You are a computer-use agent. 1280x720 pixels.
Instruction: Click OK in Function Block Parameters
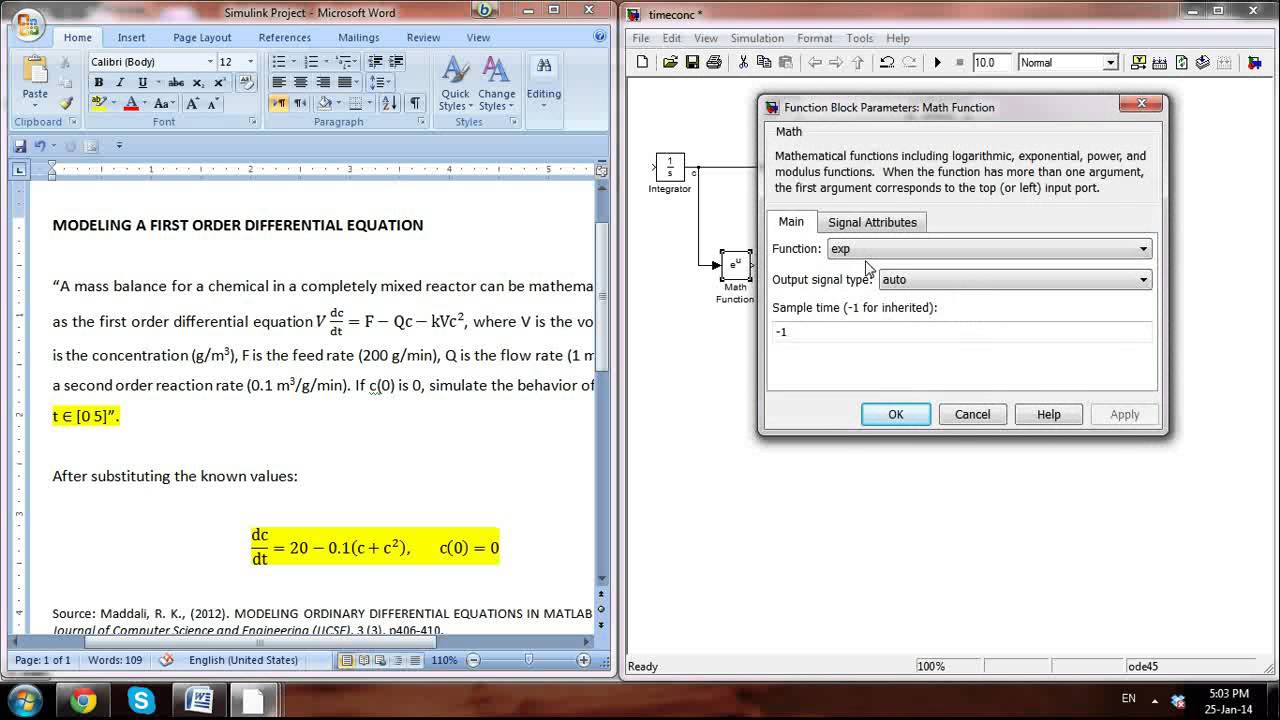(896, 414)
